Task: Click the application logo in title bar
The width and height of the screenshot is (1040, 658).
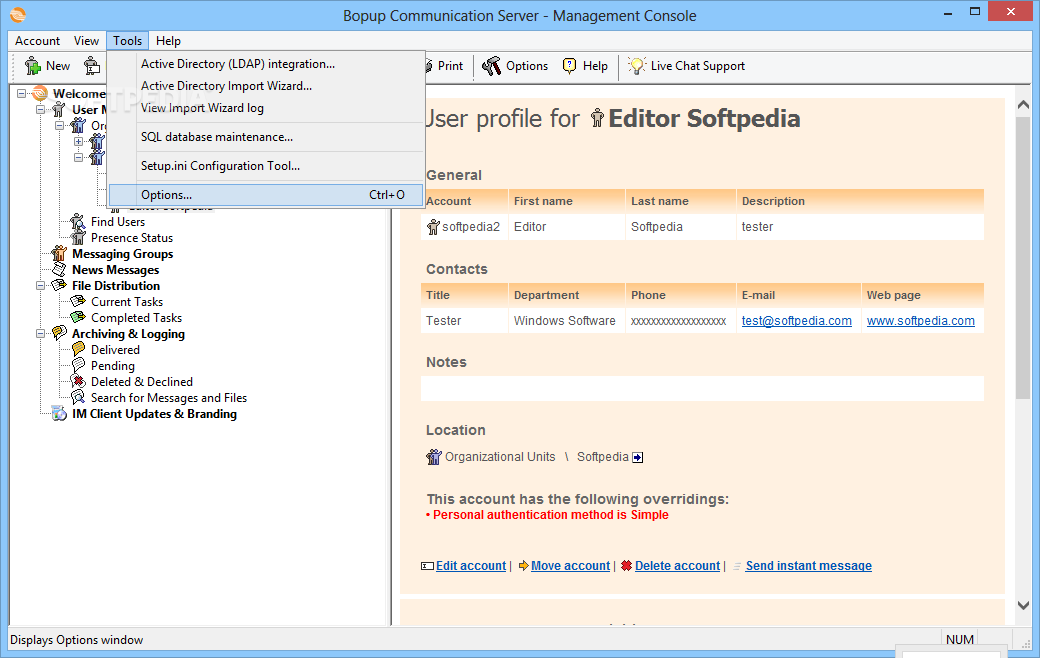Action: 18,14
